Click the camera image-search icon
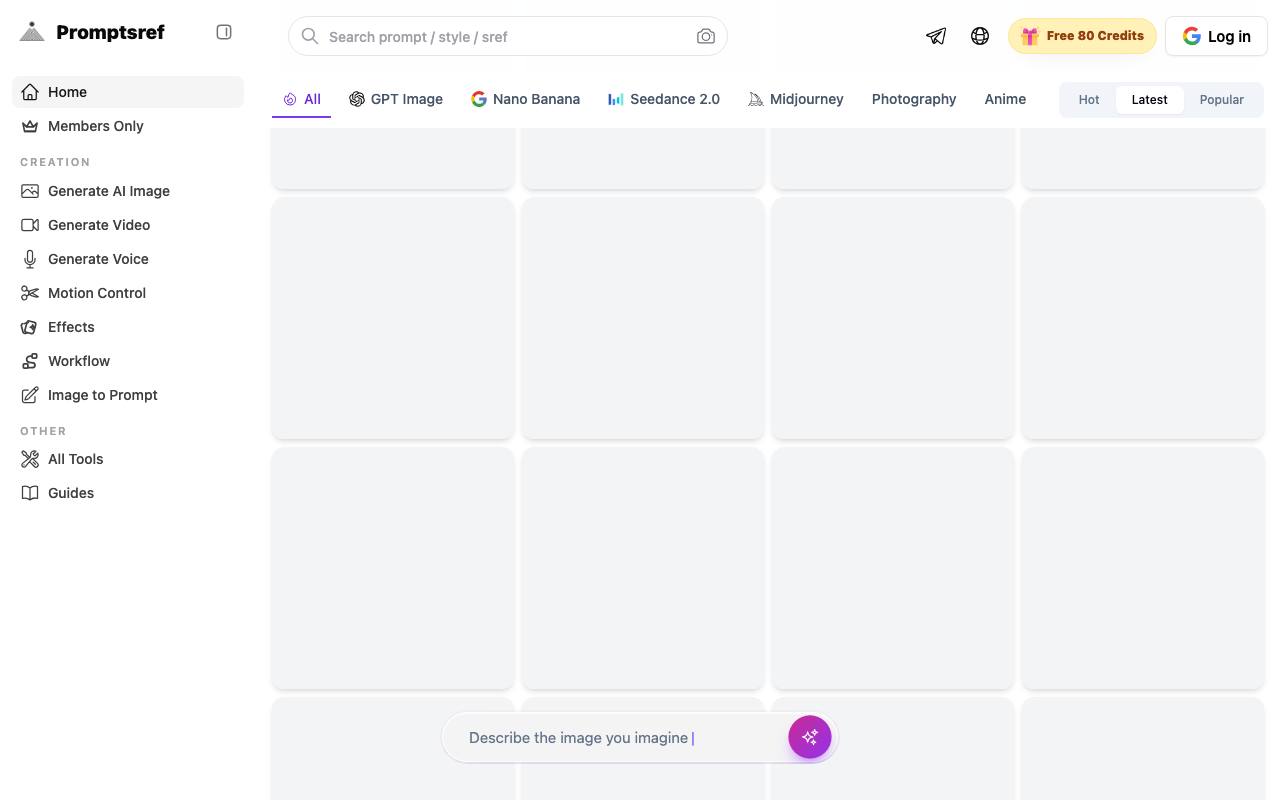Screen dimensions: 1280x800 [706, 36]
